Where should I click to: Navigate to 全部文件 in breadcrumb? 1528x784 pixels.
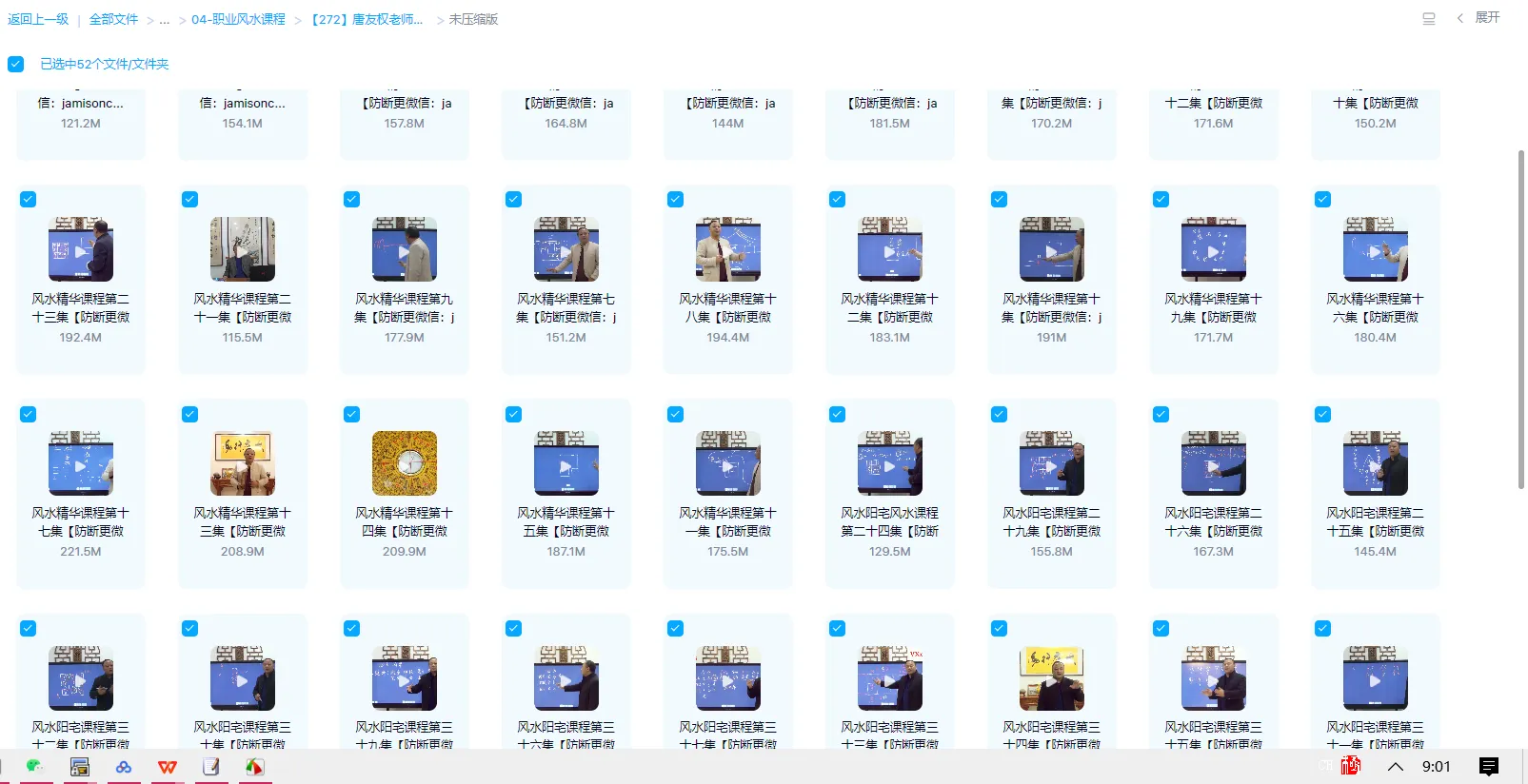113,19
